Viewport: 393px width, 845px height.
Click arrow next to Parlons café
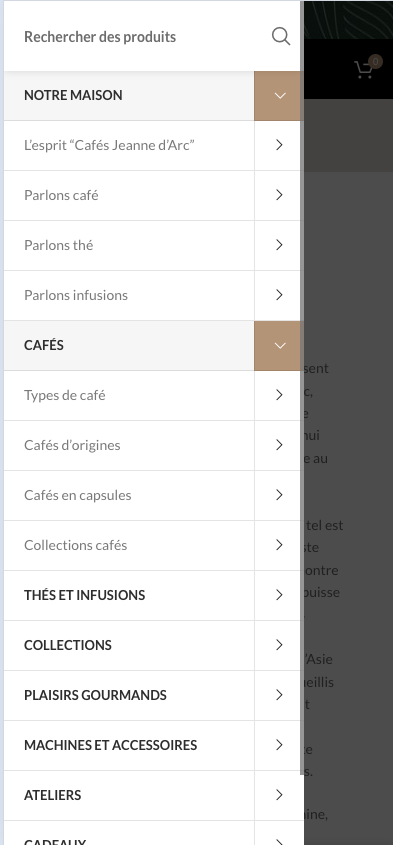(279, 195)
